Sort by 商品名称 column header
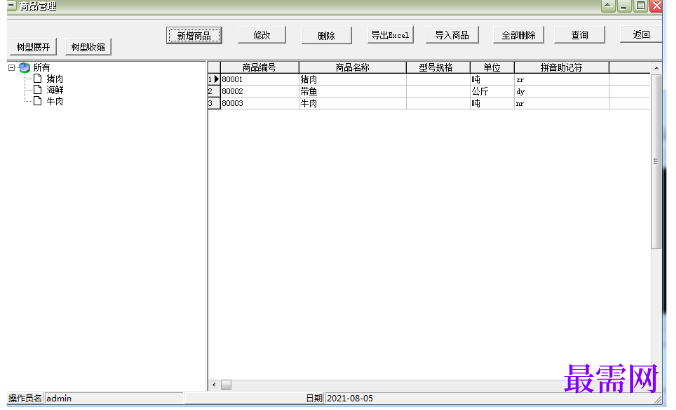This screenshot has height=410, width=676. click(x=353, y=68)
